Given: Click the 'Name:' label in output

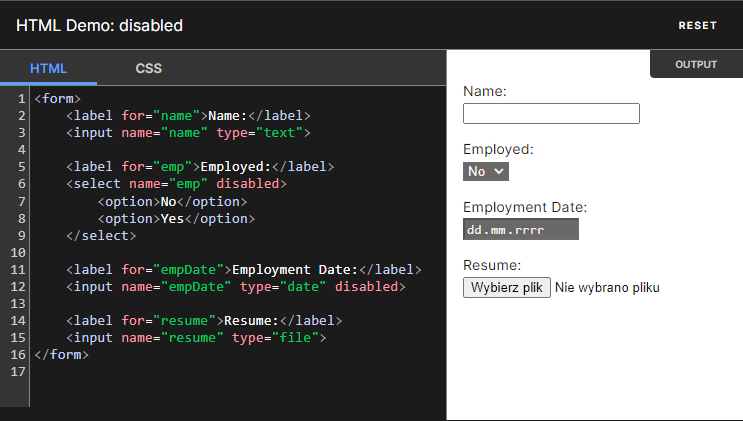Looking at the screenshot, I should (485, 91).
